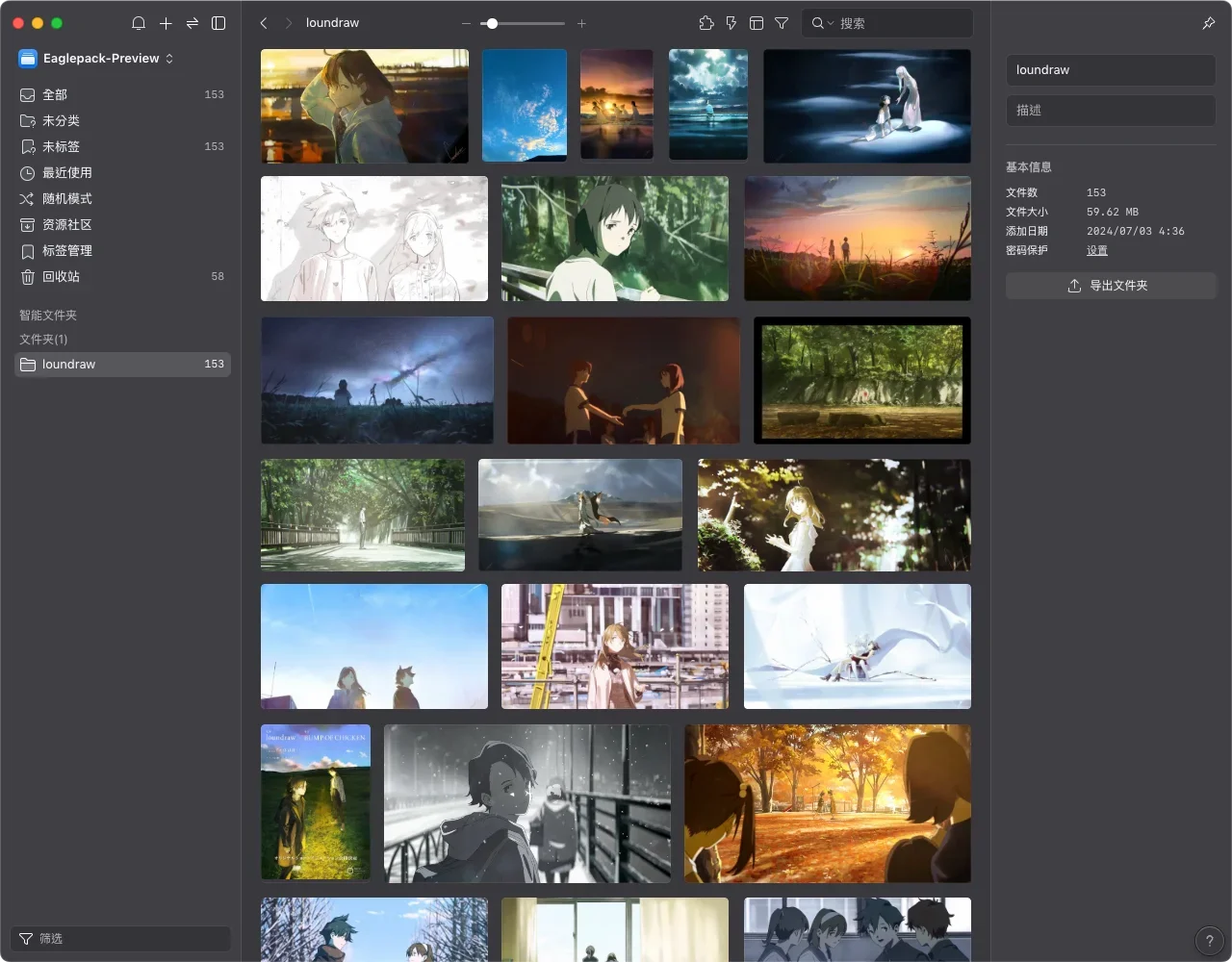Select the girl at sunset bridge thumbnail
The image size is (1232, 962).
coord(365,106)
